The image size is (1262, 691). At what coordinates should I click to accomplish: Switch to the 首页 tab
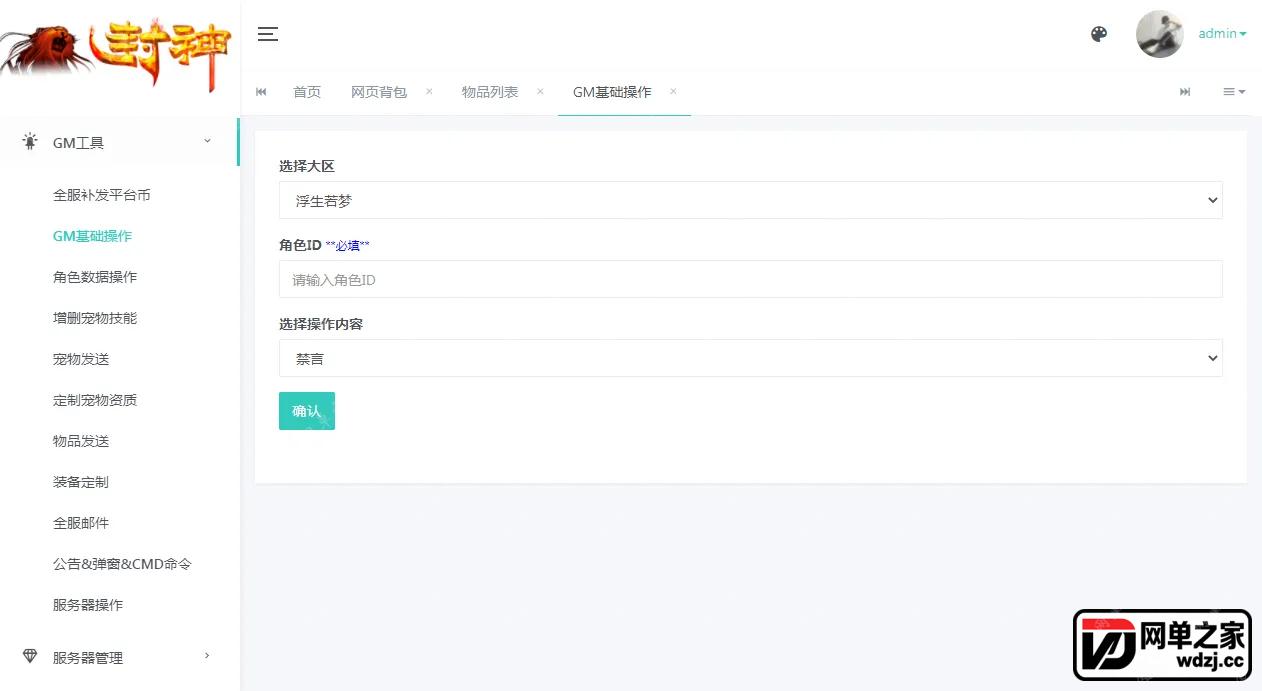tap(307, 92)
